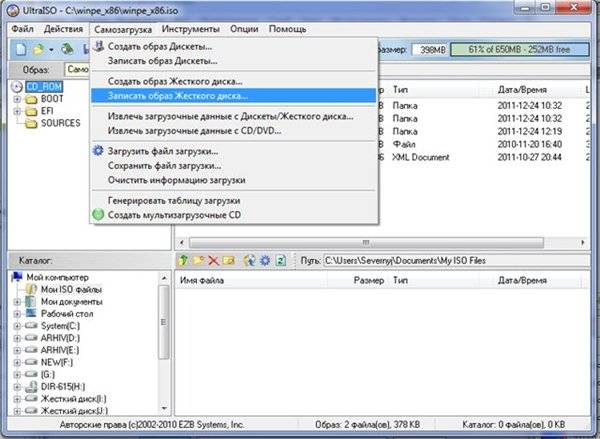Screen dimensions: 600x439
Task: Choose Загрузить файл загрузки entry
Action: point(234,151)
